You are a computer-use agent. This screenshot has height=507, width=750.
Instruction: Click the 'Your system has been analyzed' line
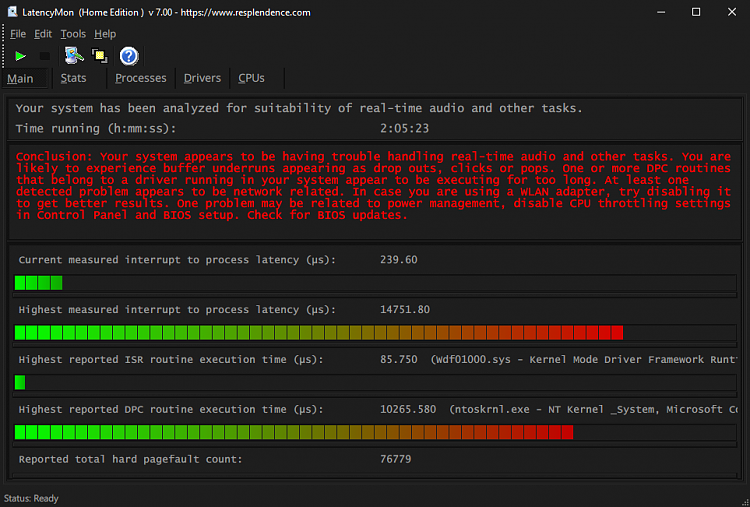click(x=299, y=108)
